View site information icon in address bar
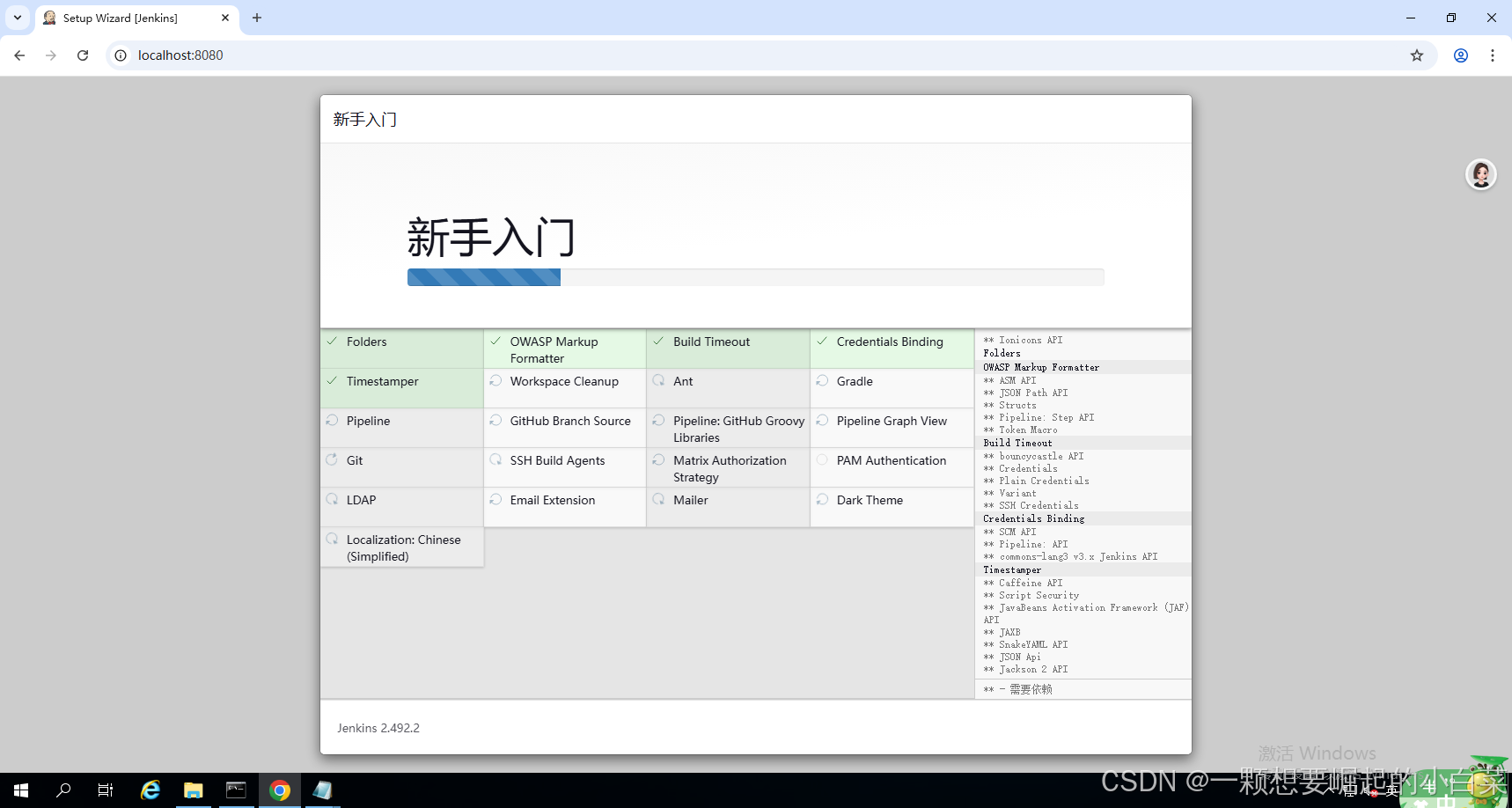 [121, 55]
